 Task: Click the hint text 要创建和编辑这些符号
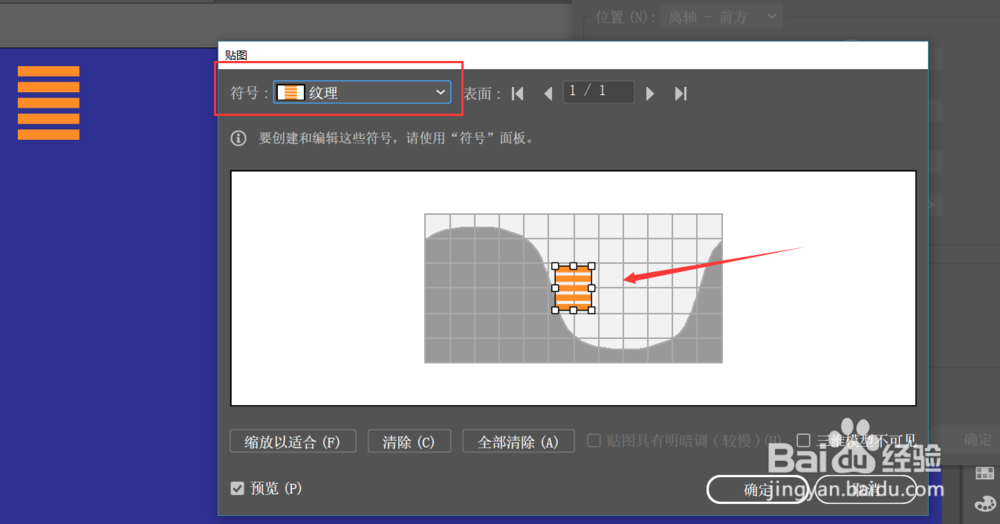click(396, 138)
